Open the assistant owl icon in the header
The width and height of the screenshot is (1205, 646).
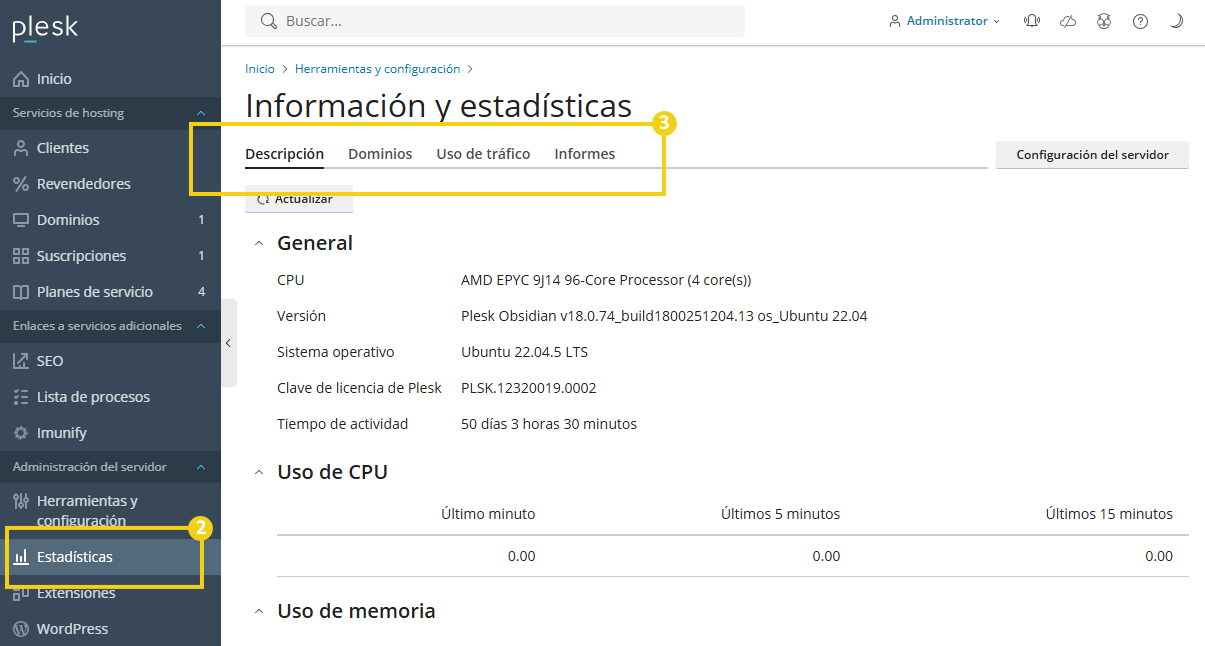(x=1103, y=20)
